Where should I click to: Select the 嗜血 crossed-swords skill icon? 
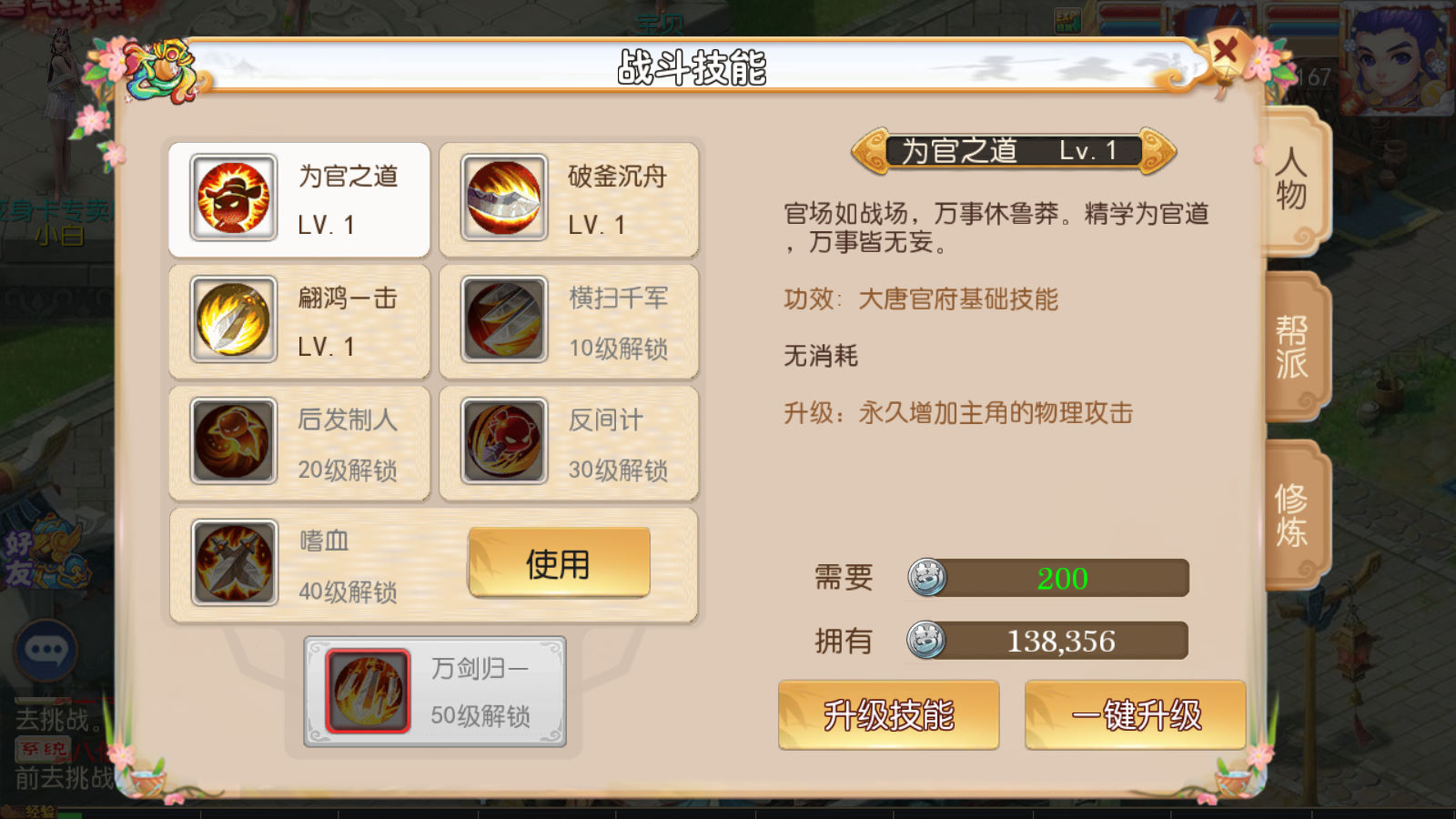[234, 563]
